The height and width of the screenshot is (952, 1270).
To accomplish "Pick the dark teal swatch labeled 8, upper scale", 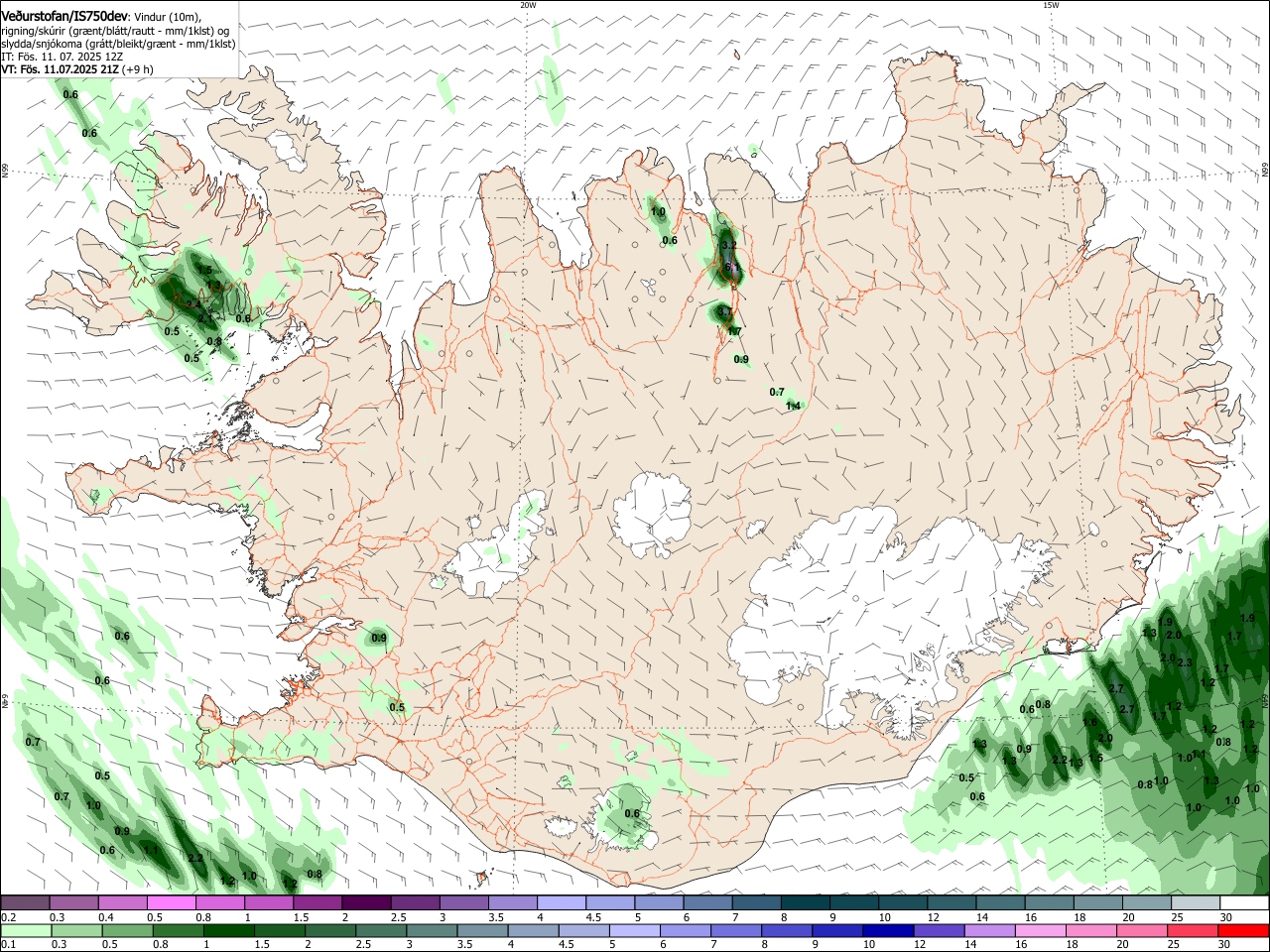I will pyautogui.click(x=805, y=902).
